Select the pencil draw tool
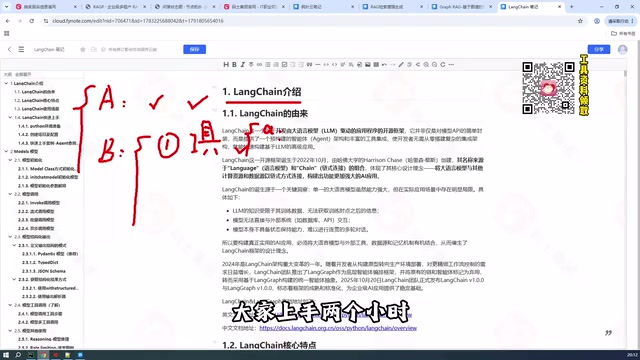This screenshot has height=360, width=640. [401, 64]
